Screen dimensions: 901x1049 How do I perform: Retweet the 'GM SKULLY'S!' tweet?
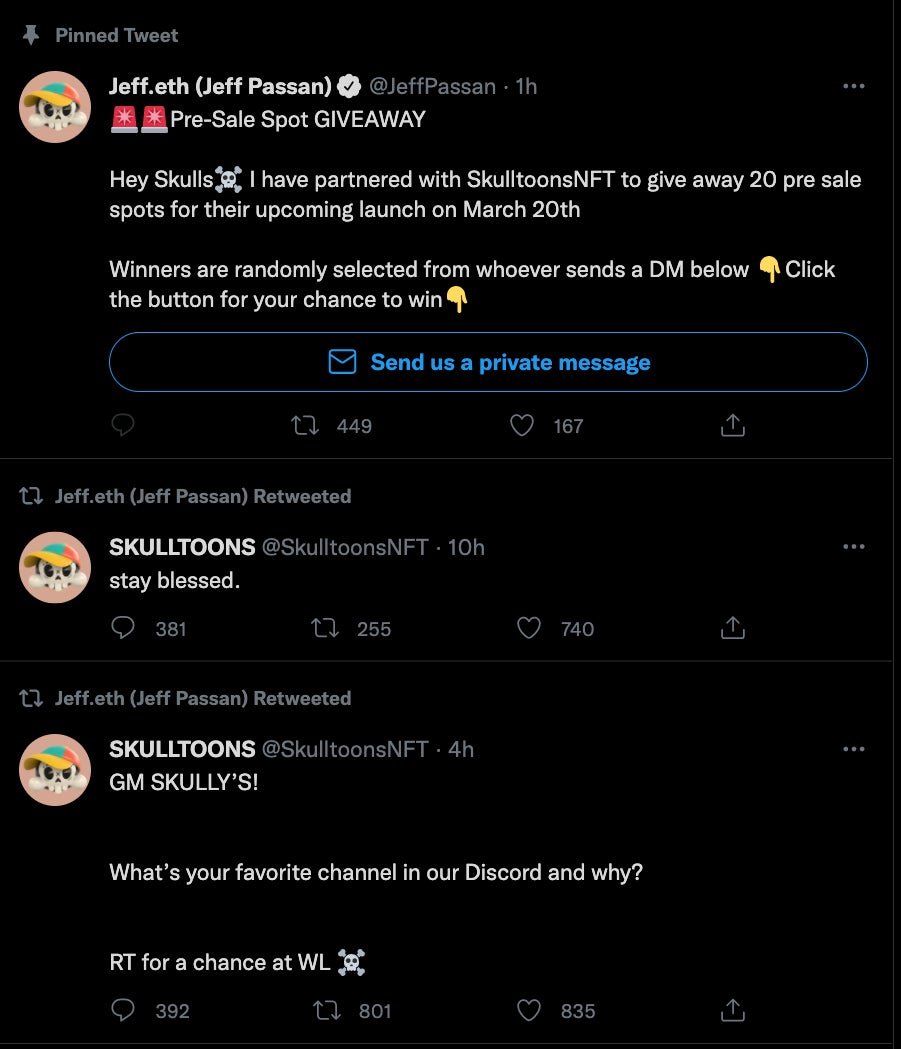tap(327, 1011)
